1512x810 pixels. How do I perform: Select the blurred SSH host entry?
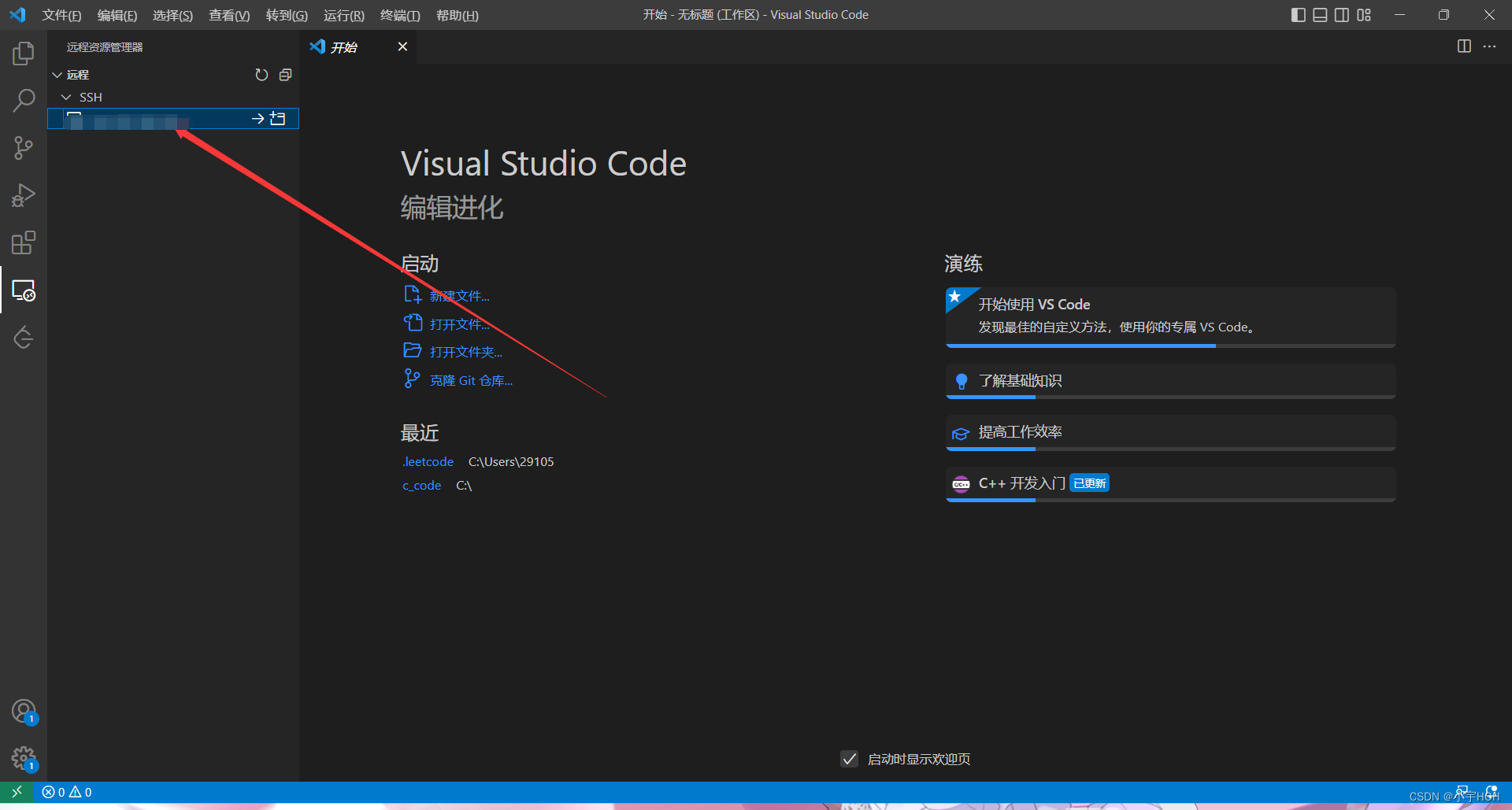pyautogui.click(x=173, y=119)
